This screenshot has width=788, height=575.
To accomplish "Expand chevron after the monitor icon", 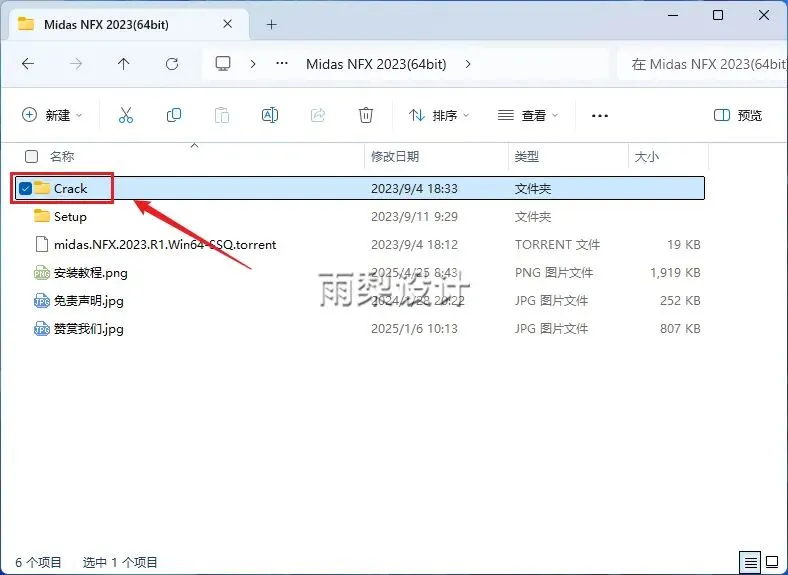I will click(x=253, y=64).
